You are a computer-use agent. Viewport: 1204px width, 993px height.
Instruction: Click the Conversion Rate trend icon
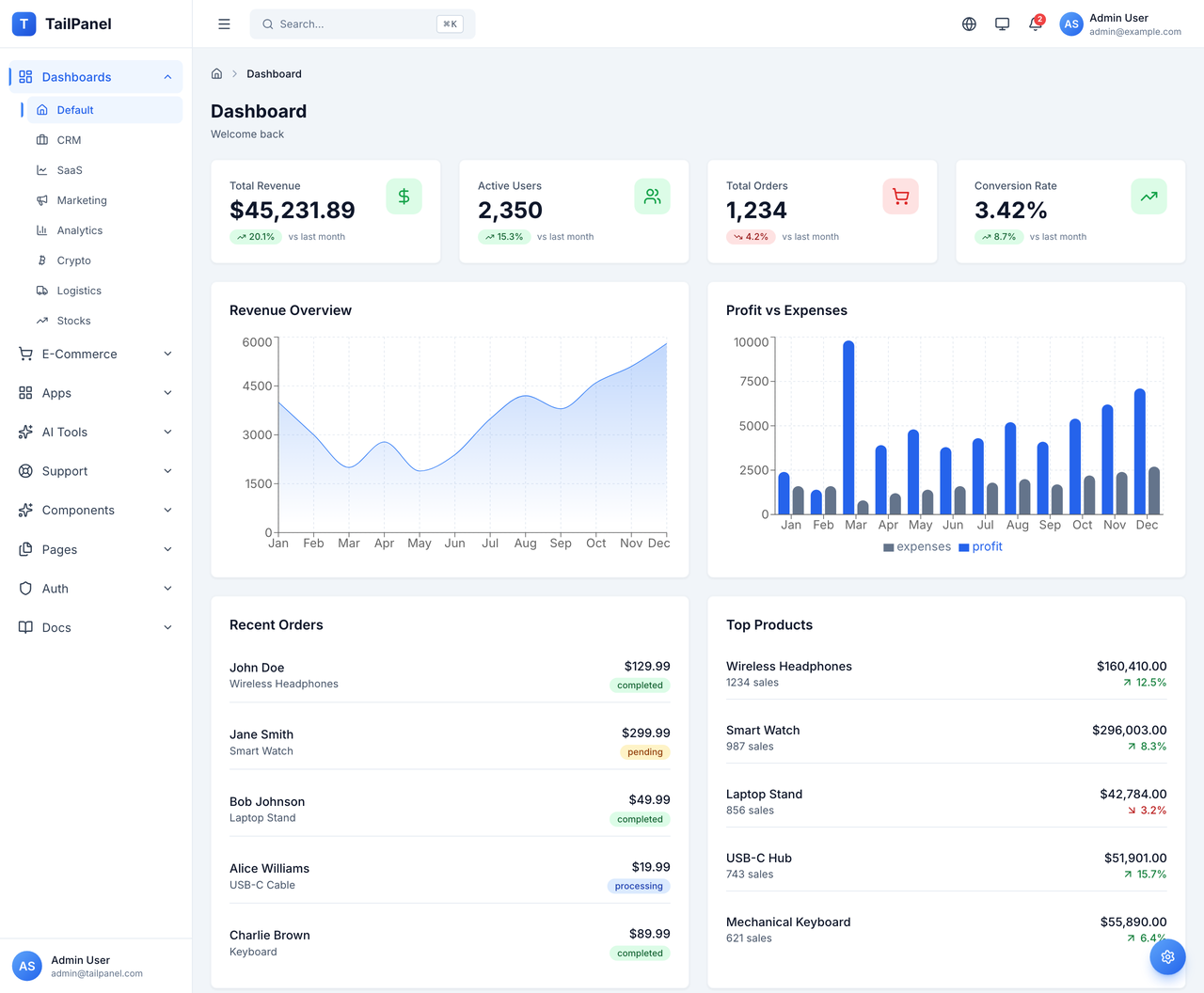(1149, 197)
